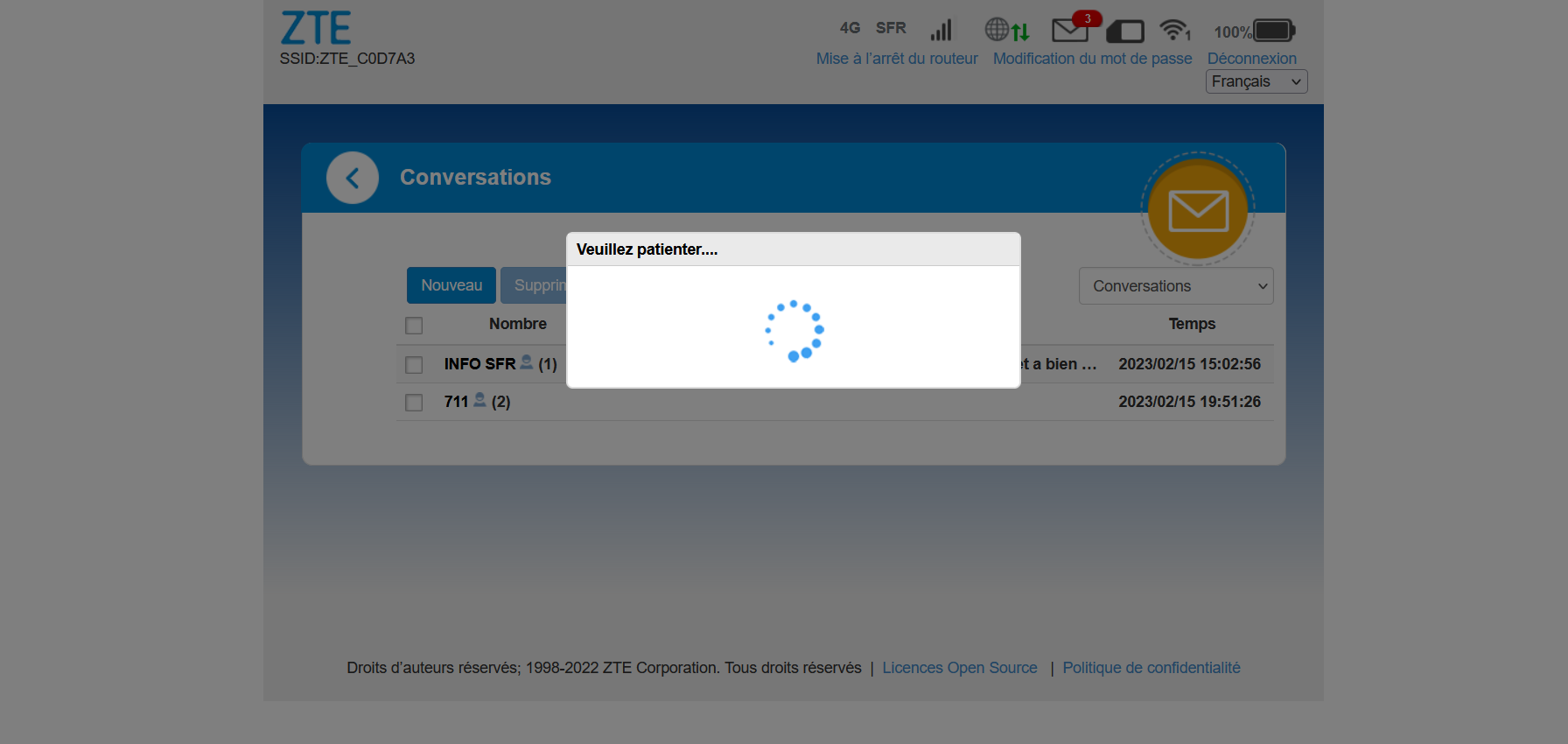Open the Conversations filter dropdown

tap(1176, 286)
